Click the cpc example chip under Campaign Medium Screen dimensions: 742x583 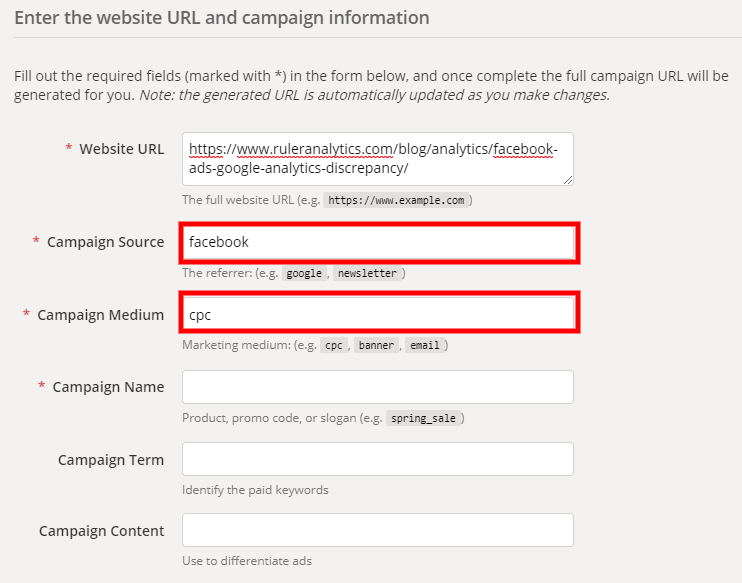(x=333, y=346)
